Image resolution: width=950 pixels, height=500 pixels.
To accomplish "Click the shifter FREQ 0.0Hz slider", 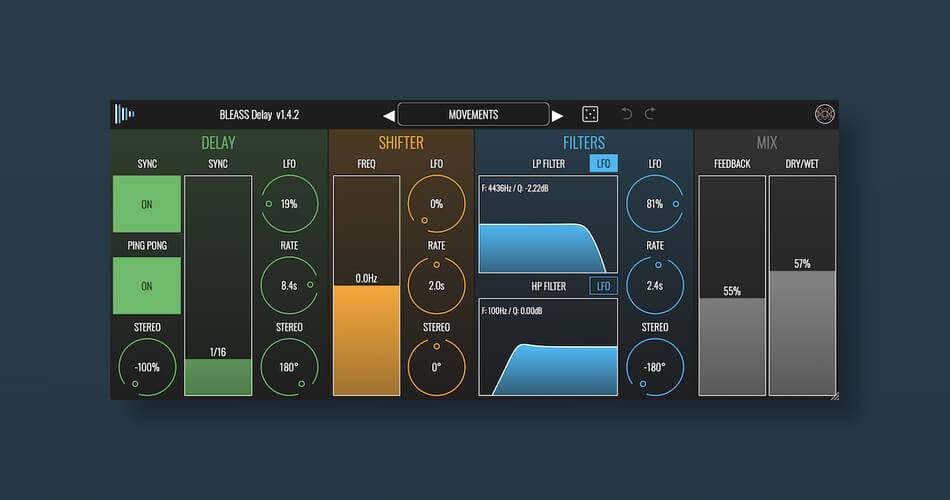I will (x=367, y=285).
